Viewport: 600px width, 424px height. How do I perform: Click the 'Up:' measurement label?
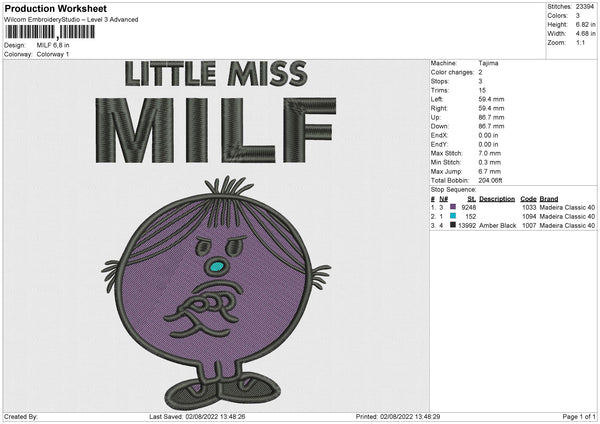(436, 117)
